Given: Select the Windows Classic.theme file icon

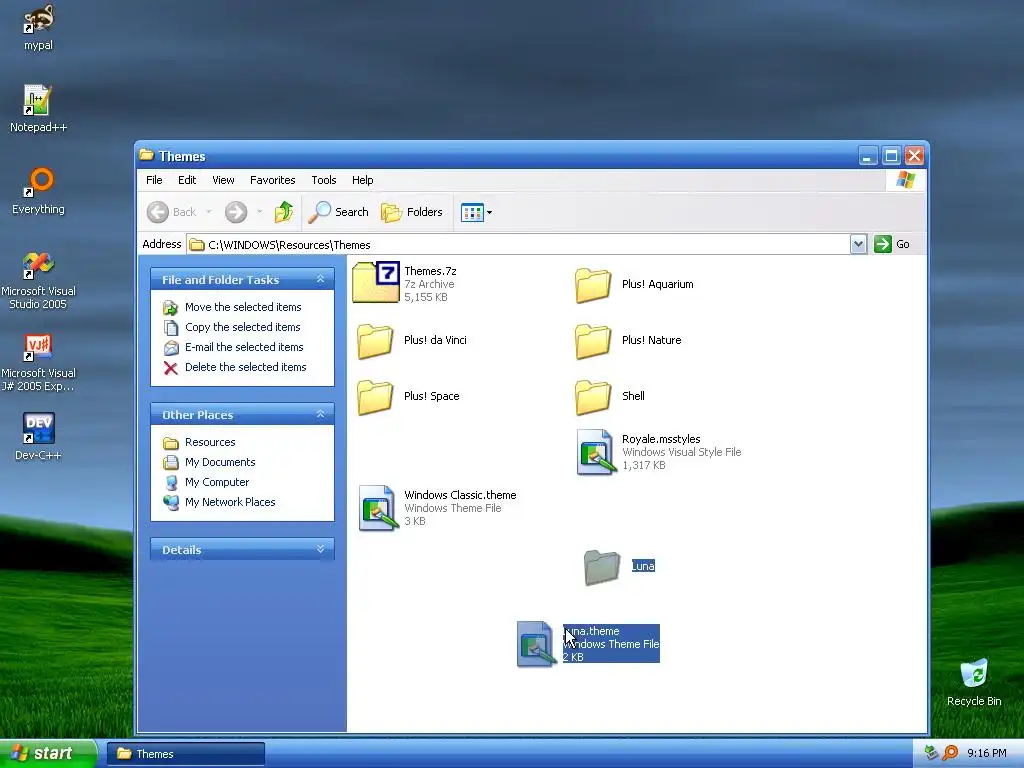Looking at the screenshot, I should [378, 508].
